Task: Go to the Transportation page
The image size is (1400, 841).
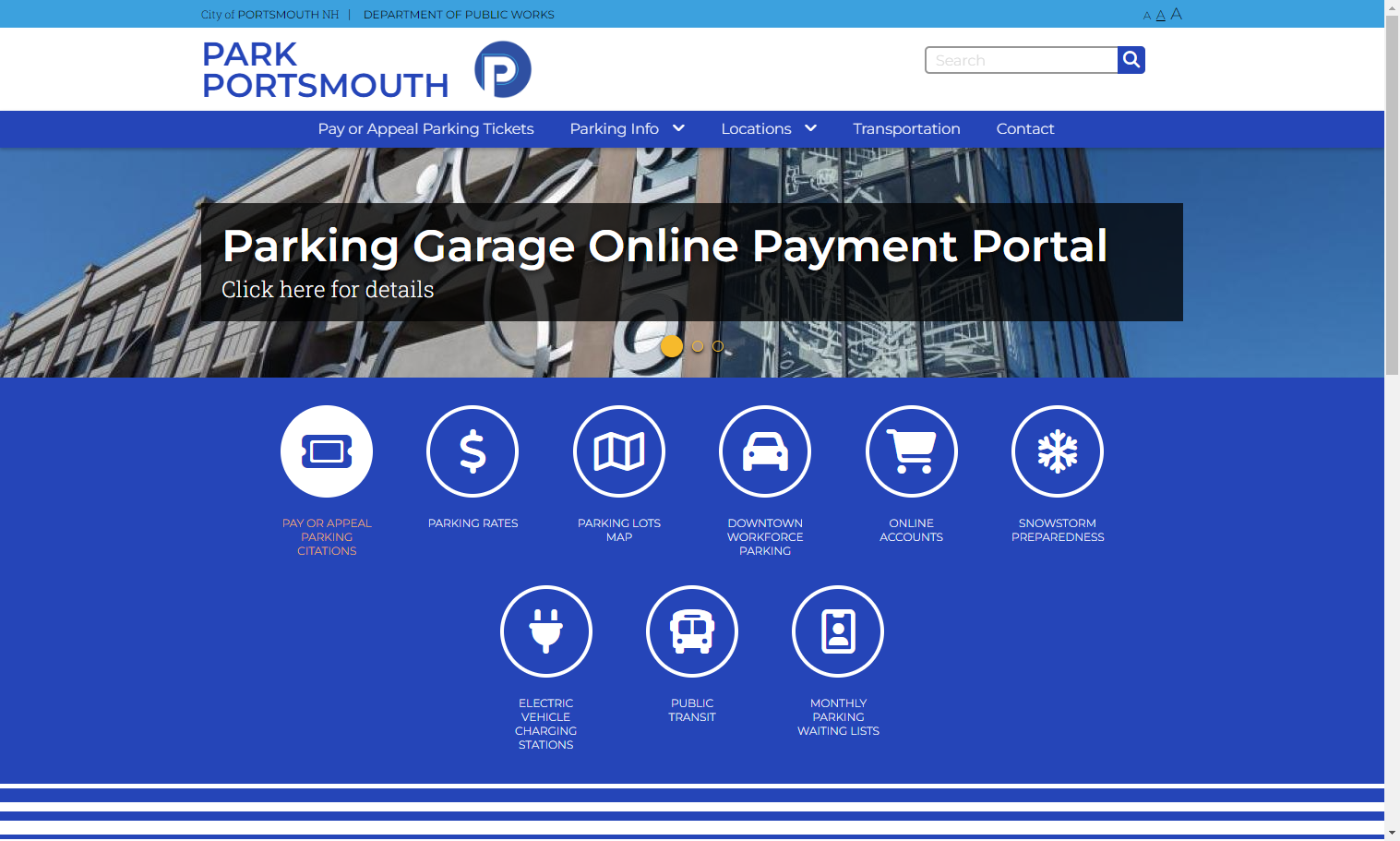Action: (906, 129)
